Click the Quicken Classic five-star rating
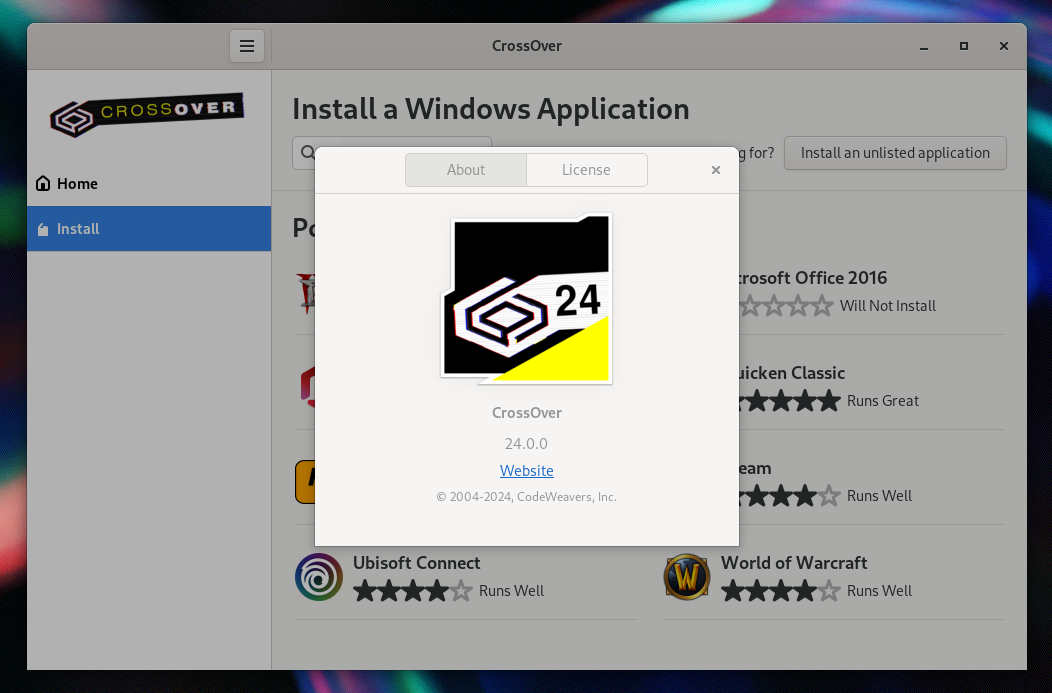This screenshot has height=693, width=1052. coord(790,401)
